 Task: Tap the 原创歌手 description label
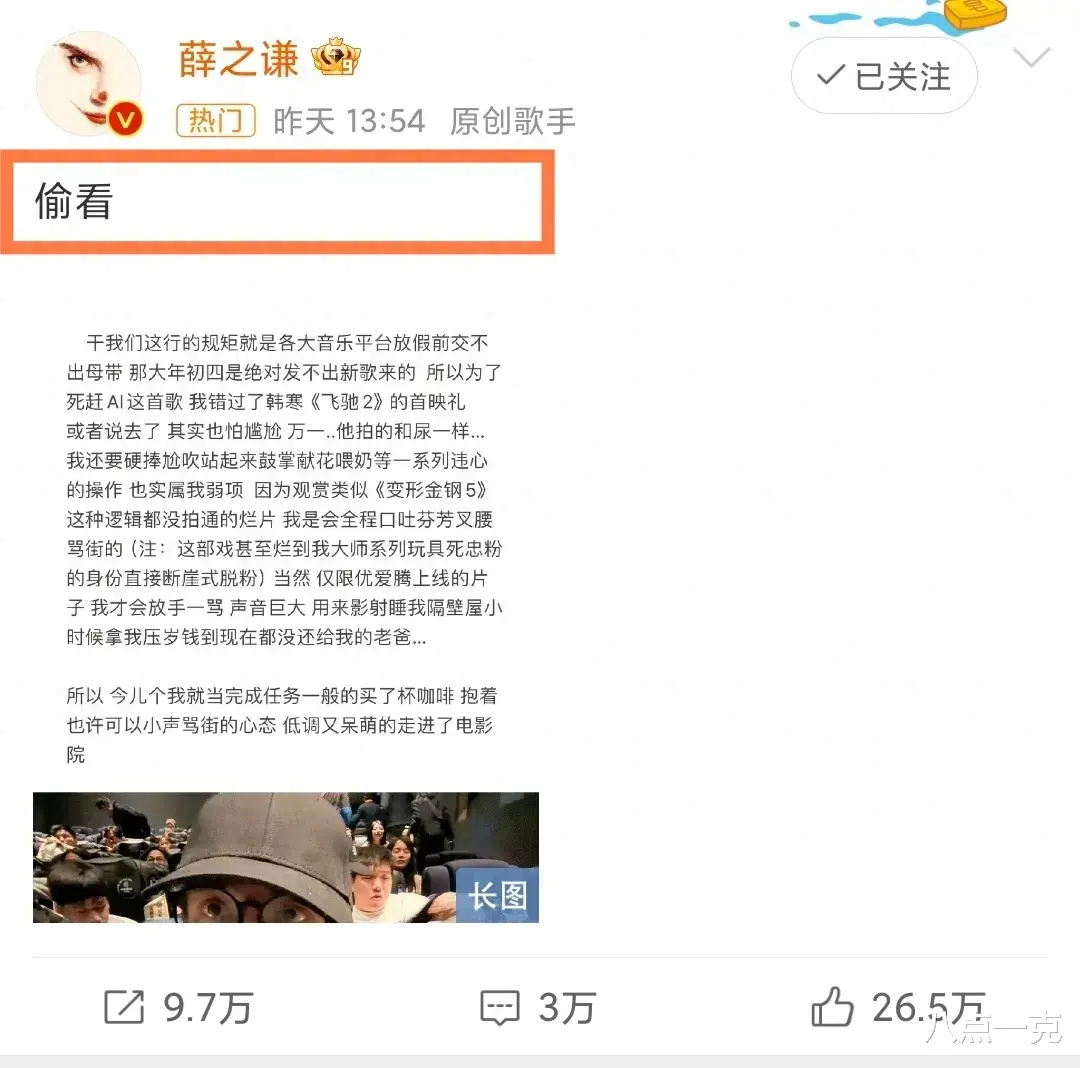click(512, 121)
